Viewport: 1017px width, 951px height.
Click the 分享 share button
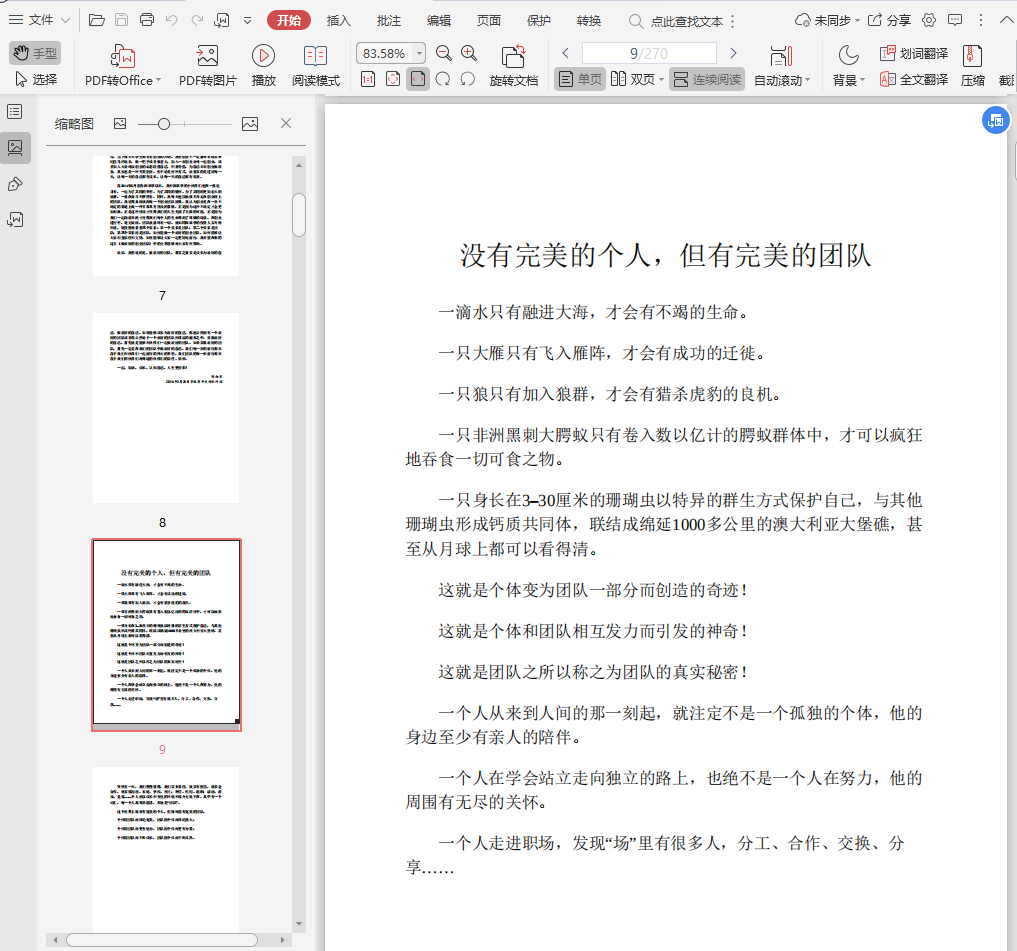tap(890, 21)
